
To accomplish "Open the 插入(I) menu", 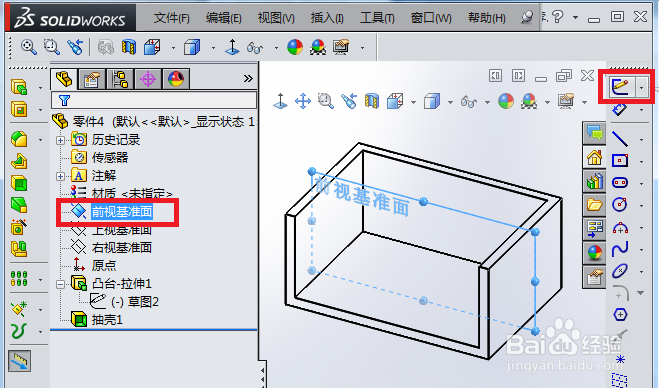I will pyautogui.click(x=327, y=18).
